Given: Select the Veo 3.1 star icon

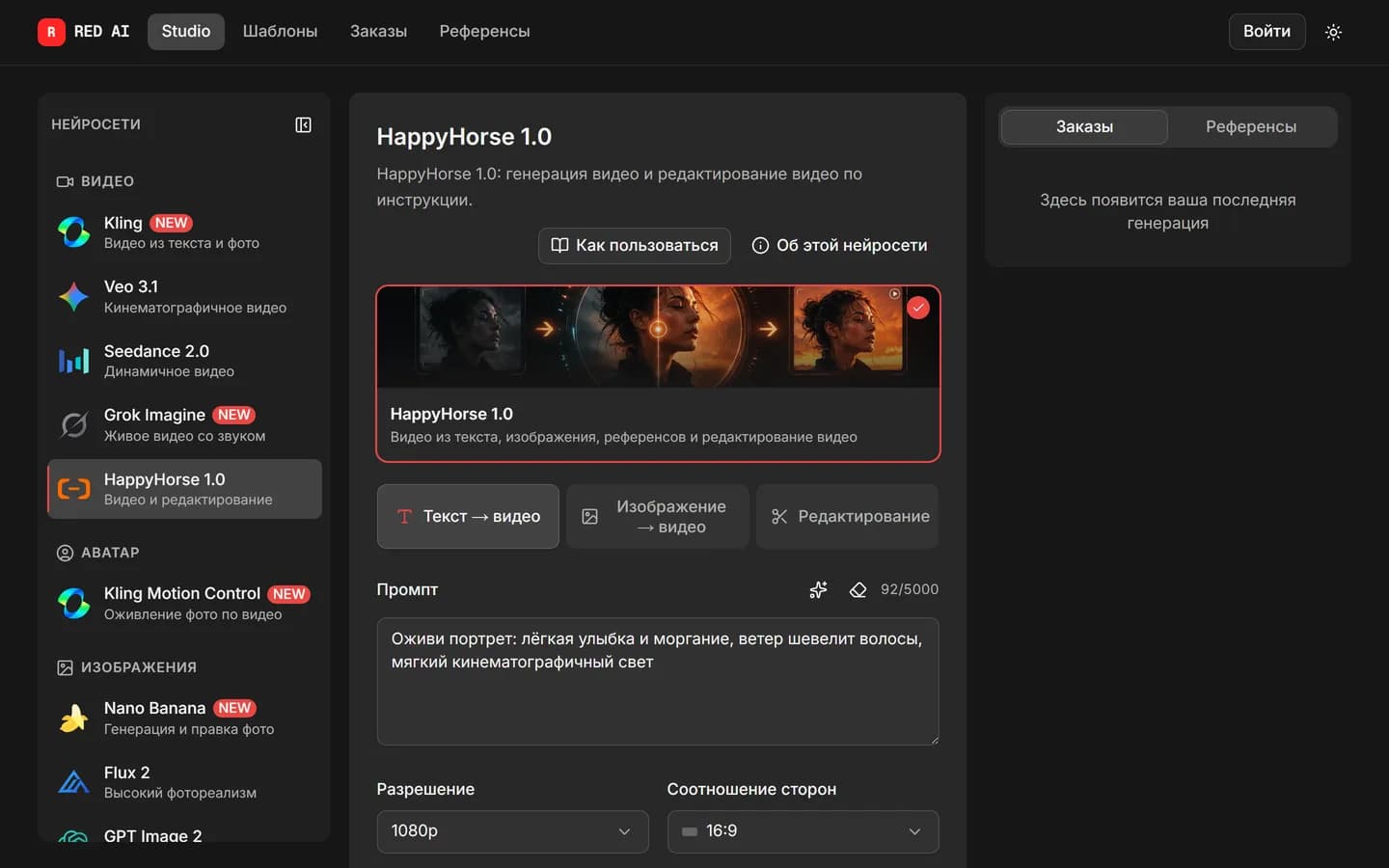Looking at the screenshot, I should coord(73,296).
